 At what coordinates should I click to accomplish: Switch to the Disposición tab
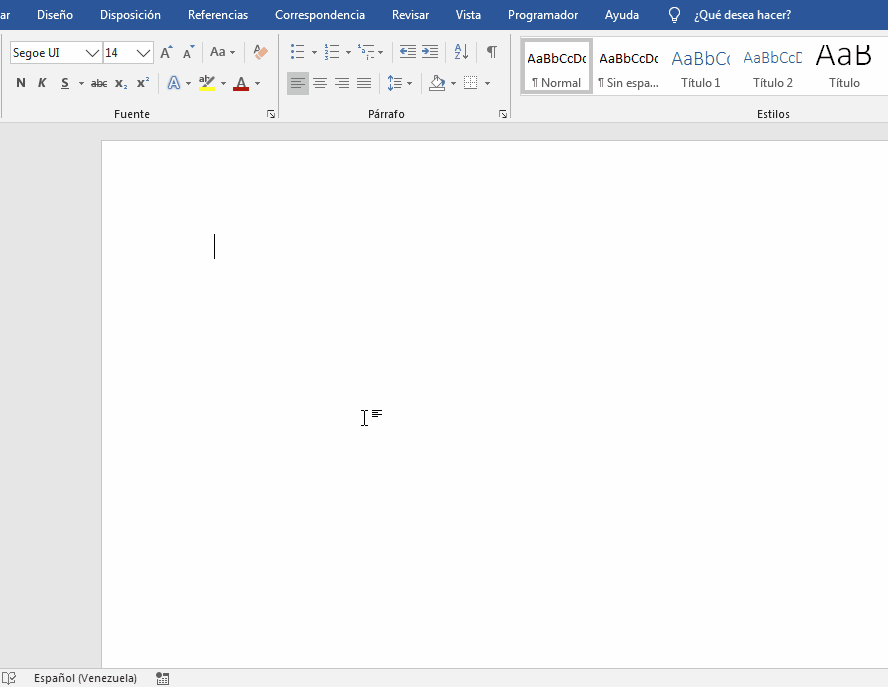(x=130, y=15)
